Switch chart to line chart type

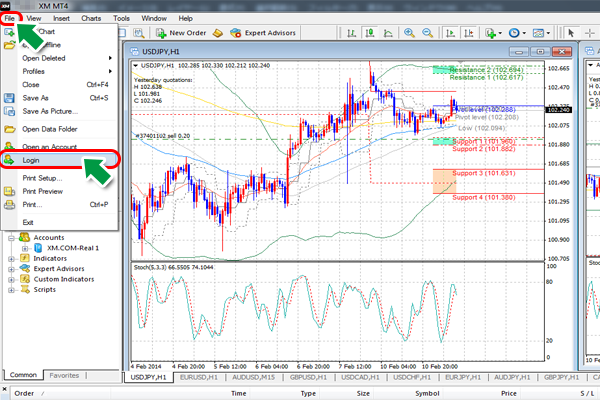click(x=388, y=33)
